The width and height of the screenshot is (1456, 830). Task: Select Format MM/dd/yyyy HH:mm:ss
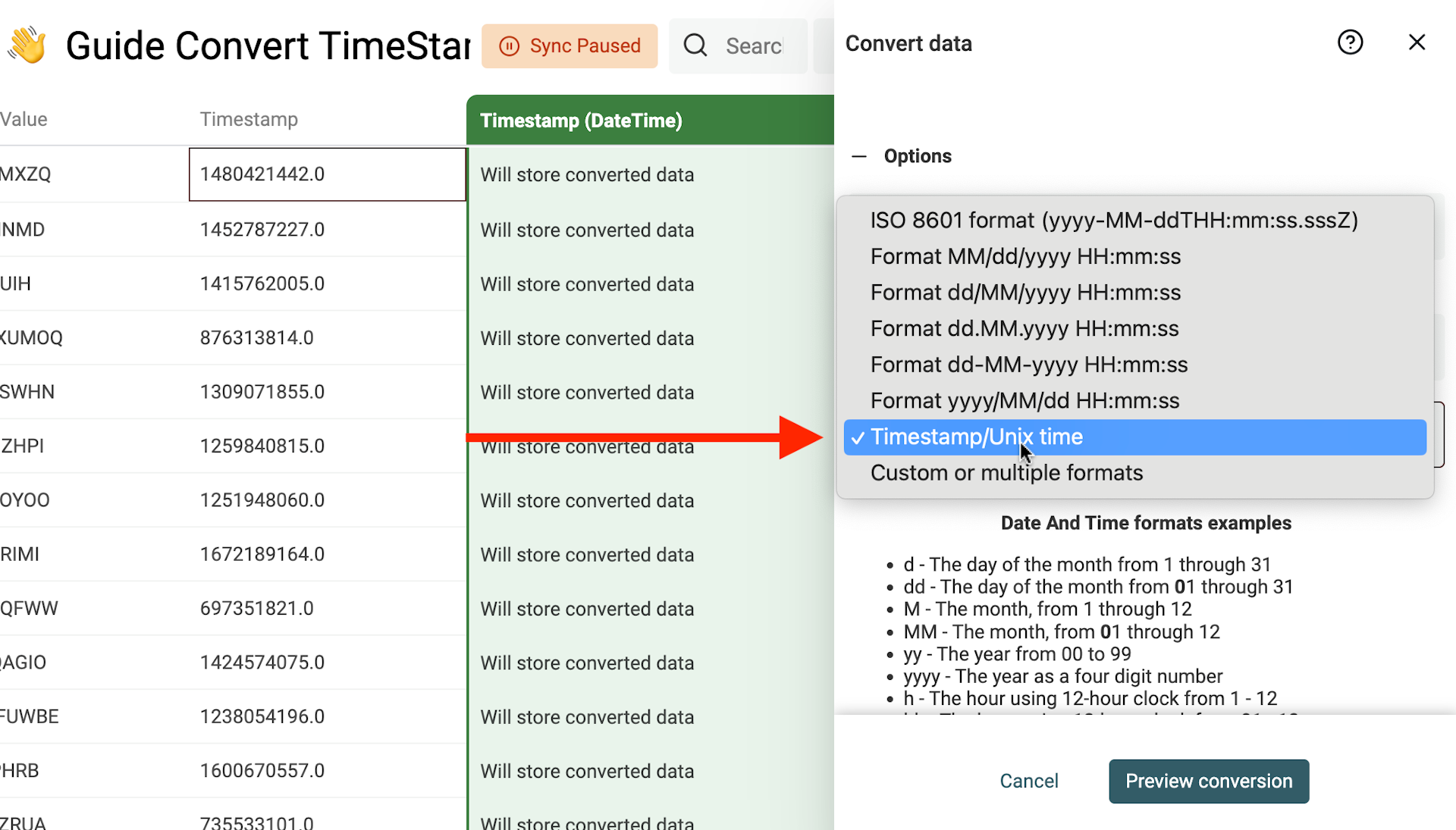[1025, 256]
